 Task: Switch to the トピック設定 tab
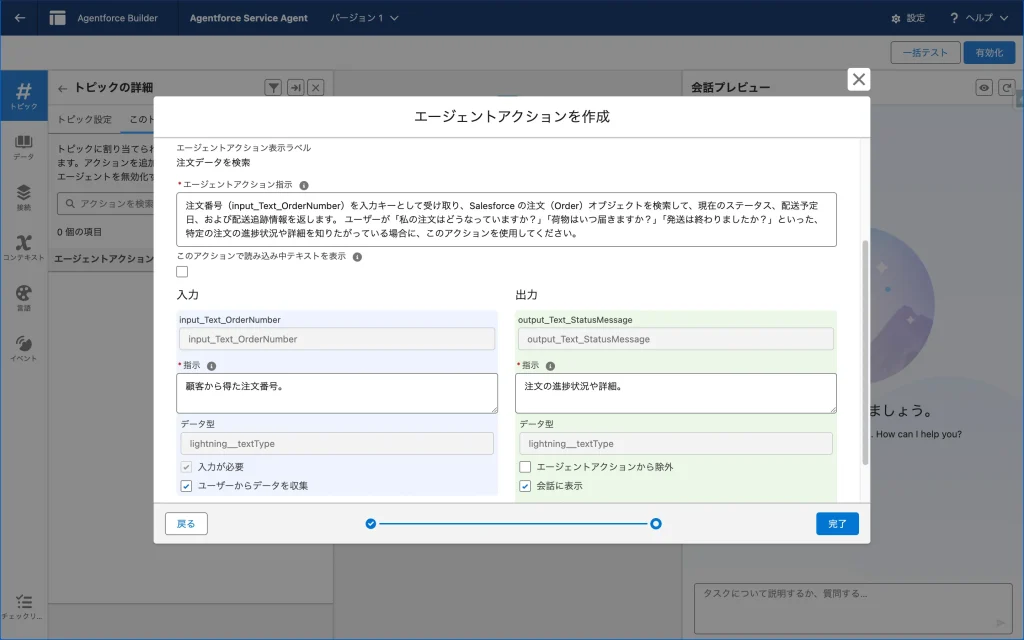point(84,119)
